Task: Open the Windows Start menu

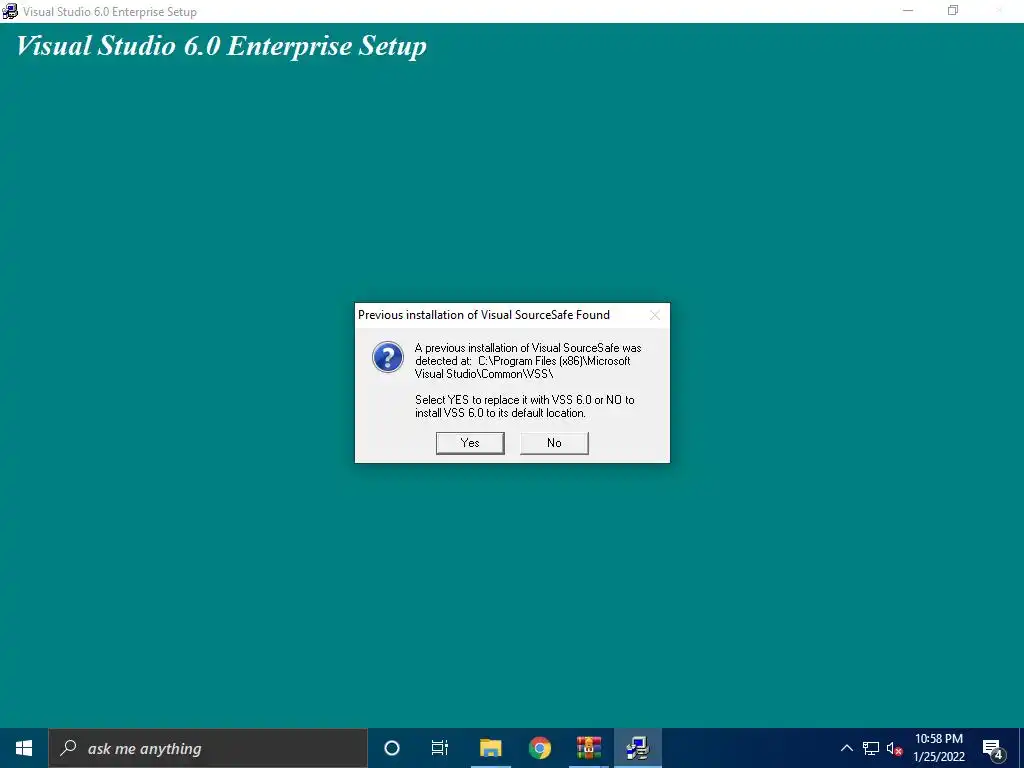Action: [24, 748]
